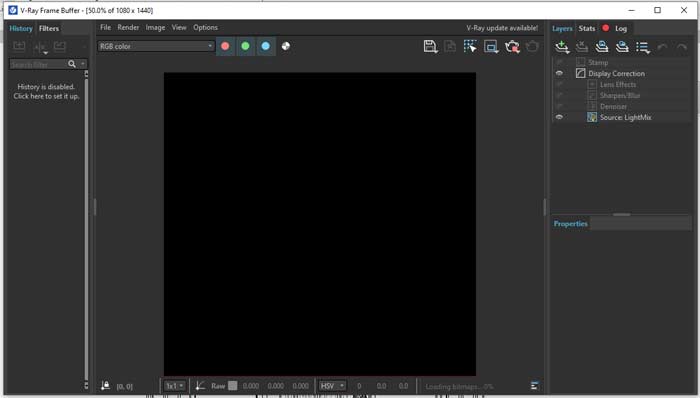Click the A/B compare history icon

click(x=40, y=47)
